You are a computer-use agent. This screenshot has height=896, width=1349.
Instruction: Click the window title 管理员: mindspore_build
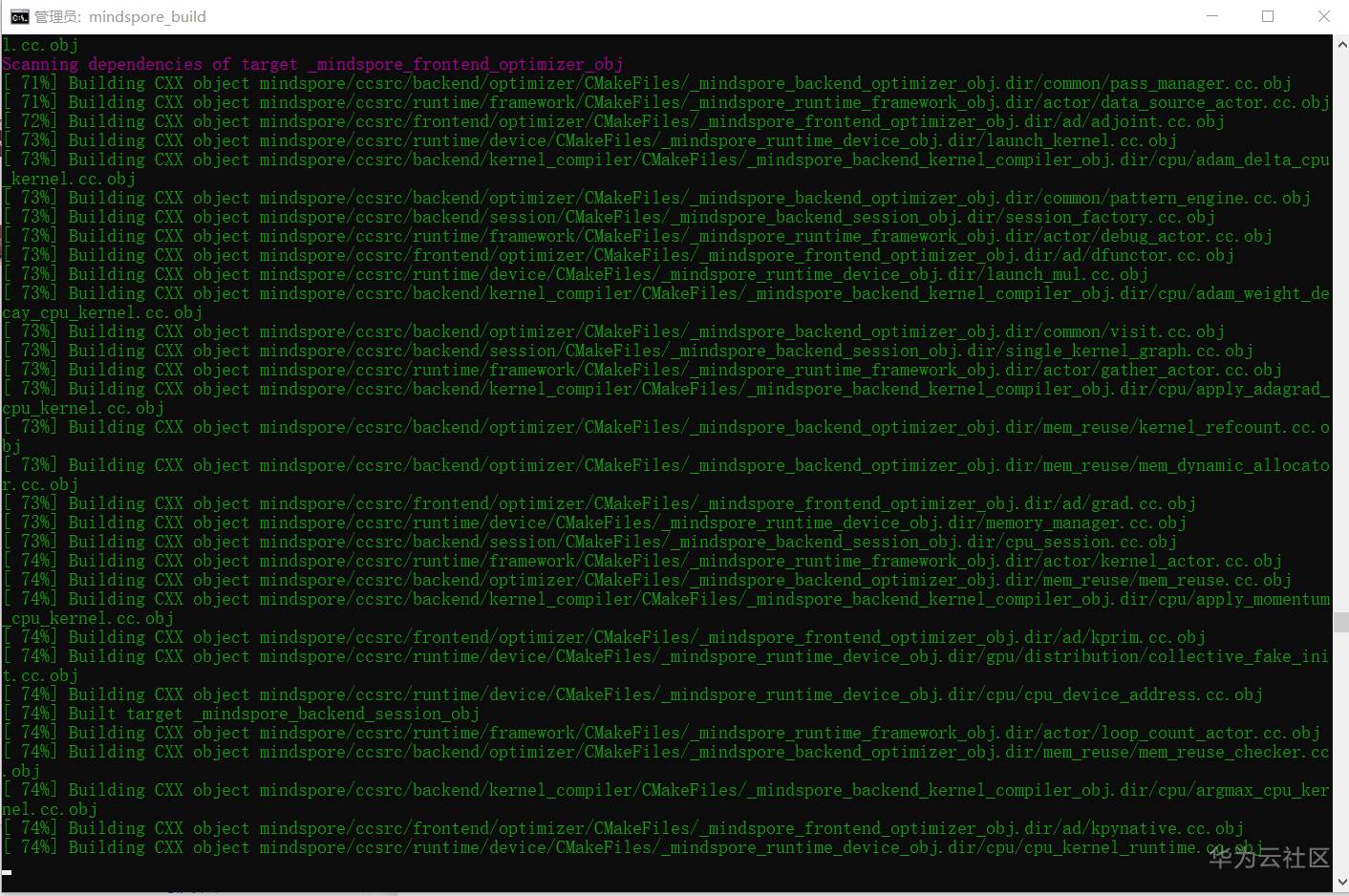(120, 16)
